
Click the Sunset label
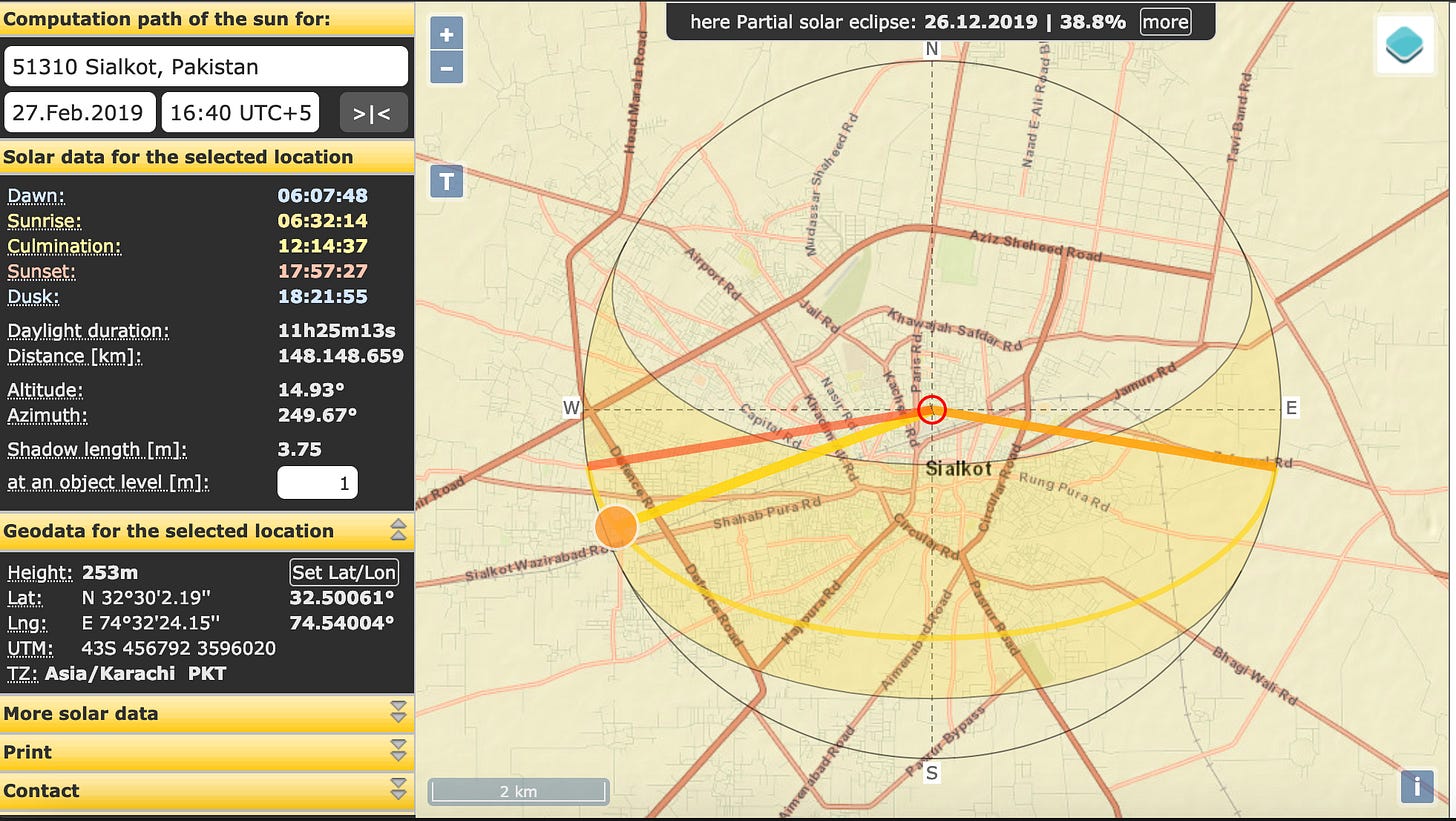42,271
